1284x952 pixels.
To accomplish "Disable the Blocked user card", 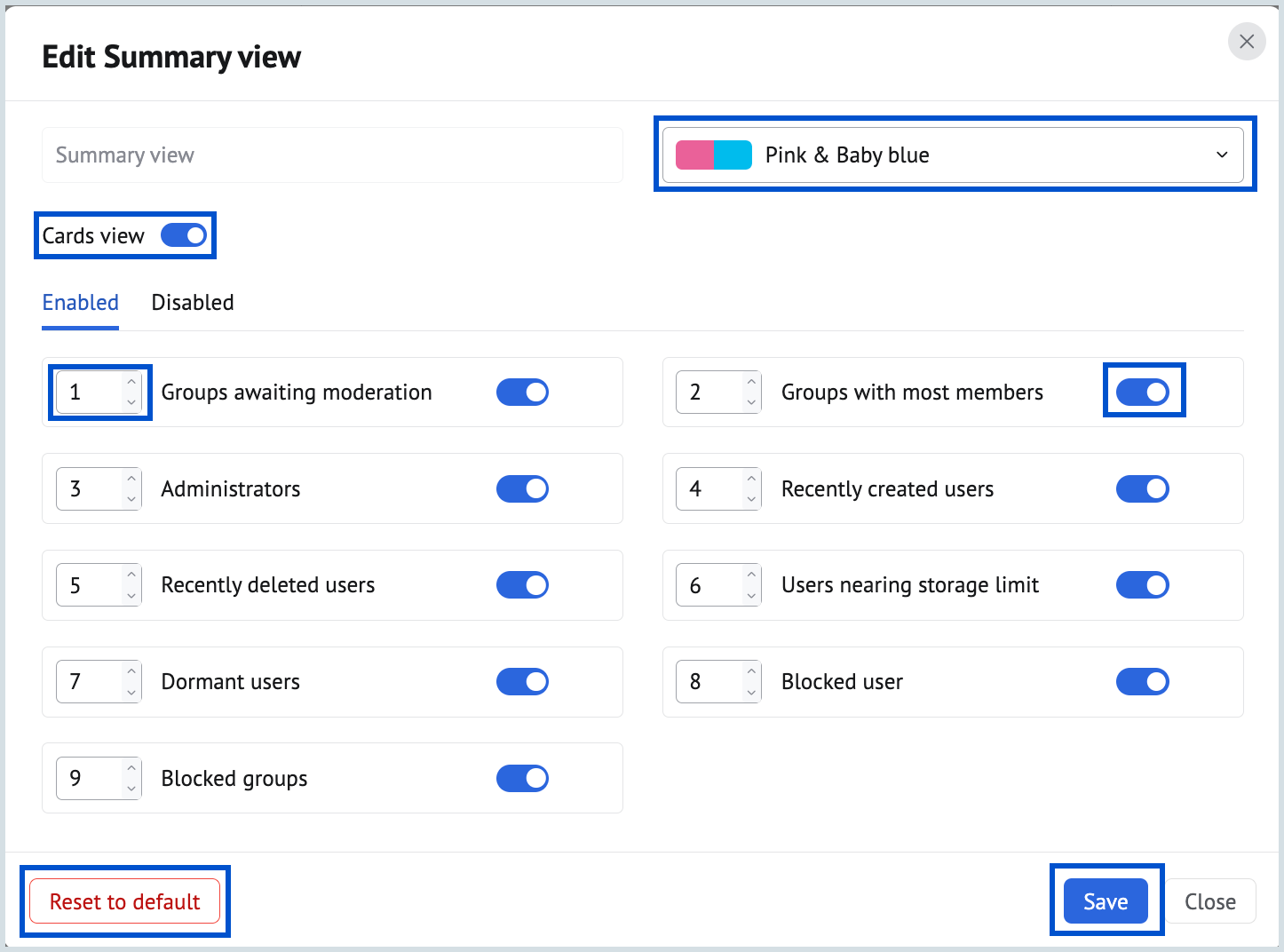I will (x=1143, y=681).
